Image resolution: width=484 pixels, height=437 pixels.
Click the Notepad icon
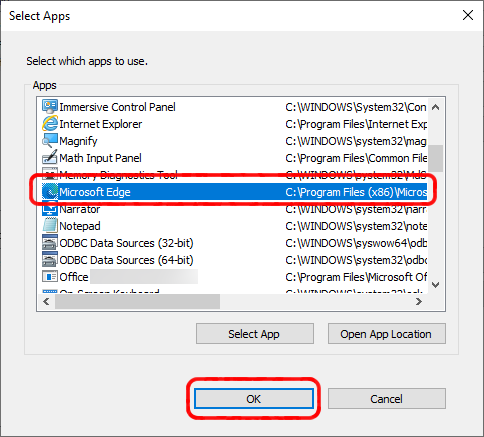[x=50, y=226]
